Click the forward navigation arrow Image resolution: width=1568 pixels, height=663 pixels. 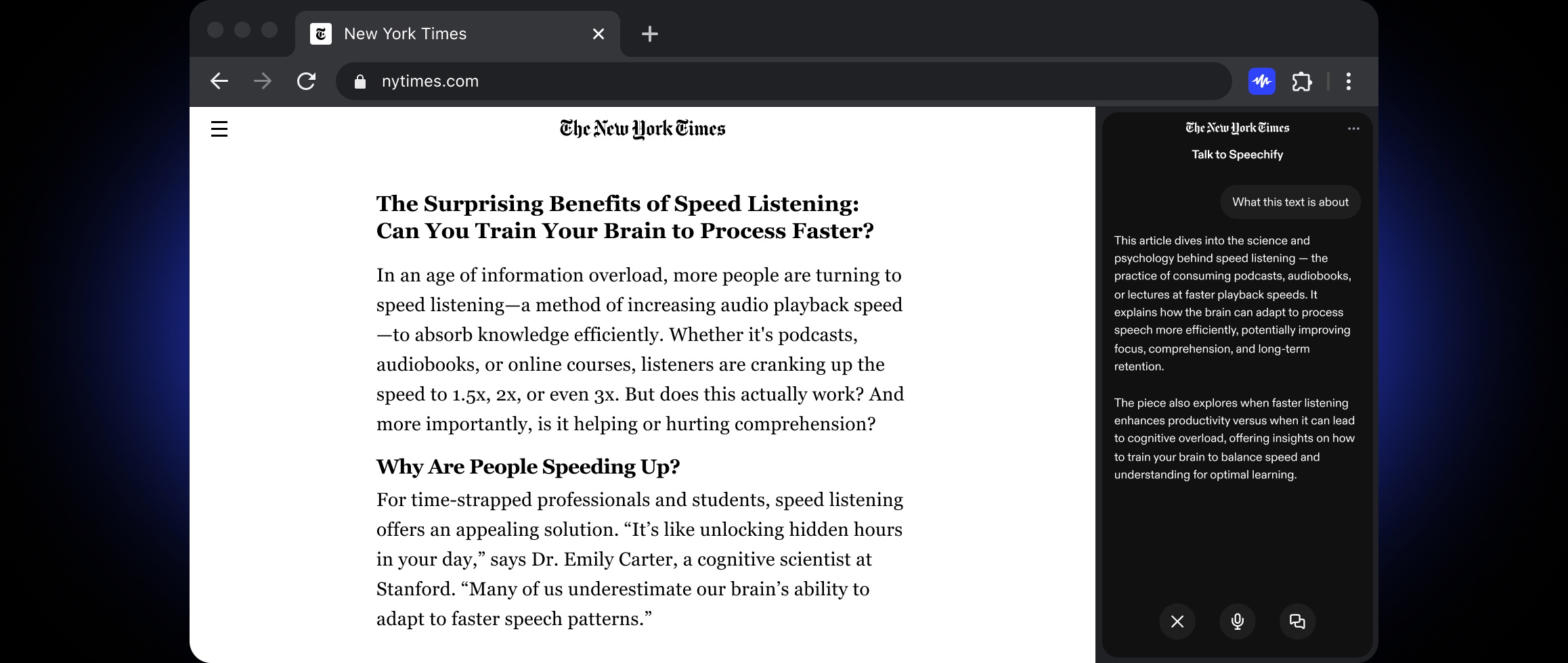click(262, 81)
